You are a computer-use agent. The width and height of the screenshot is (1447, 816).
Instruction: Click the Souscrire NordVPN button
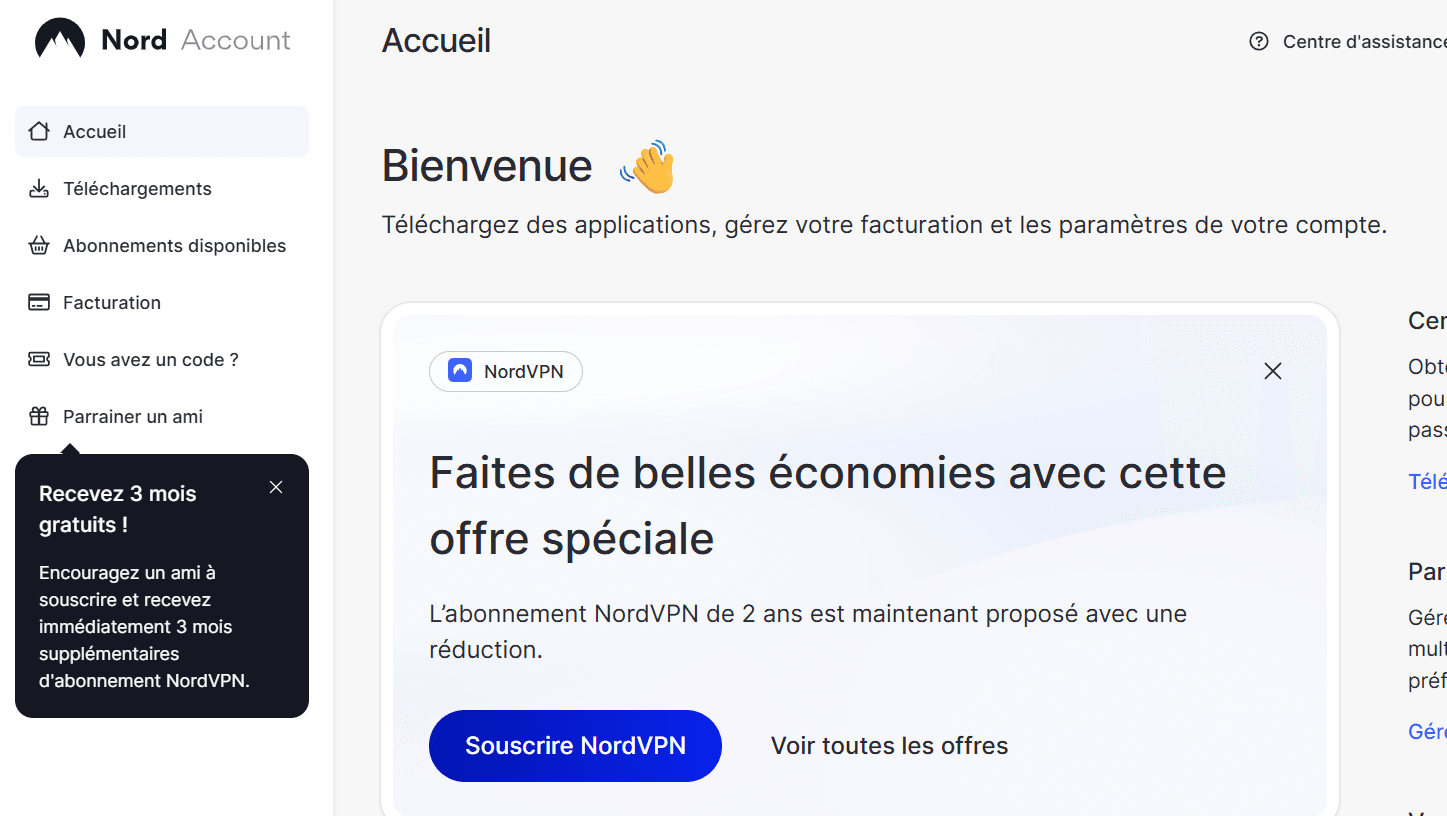[x=574, y=745]
